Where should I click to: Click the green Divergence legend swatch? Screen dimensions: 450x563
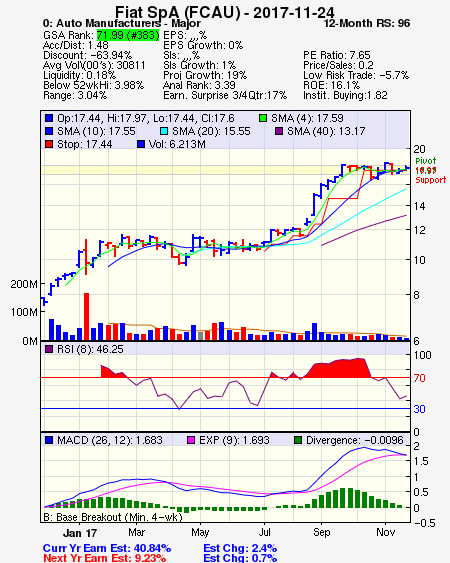298,440
